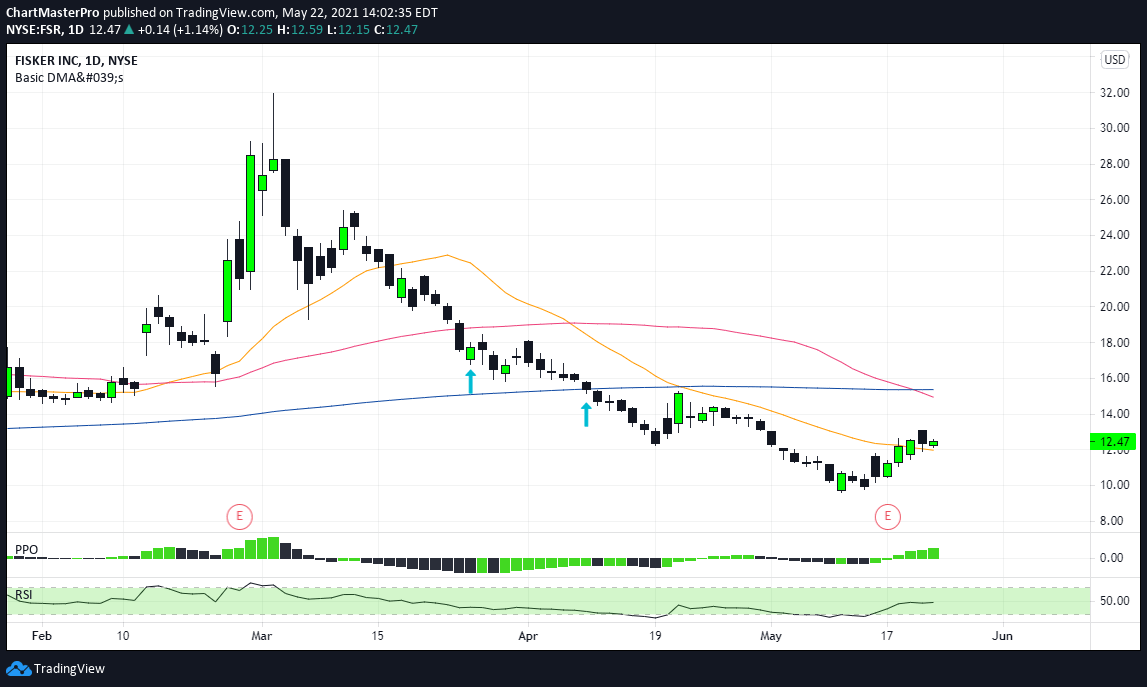Click the 10 date label on time axis
The image size is (1147, 687).
pos(123,636)
